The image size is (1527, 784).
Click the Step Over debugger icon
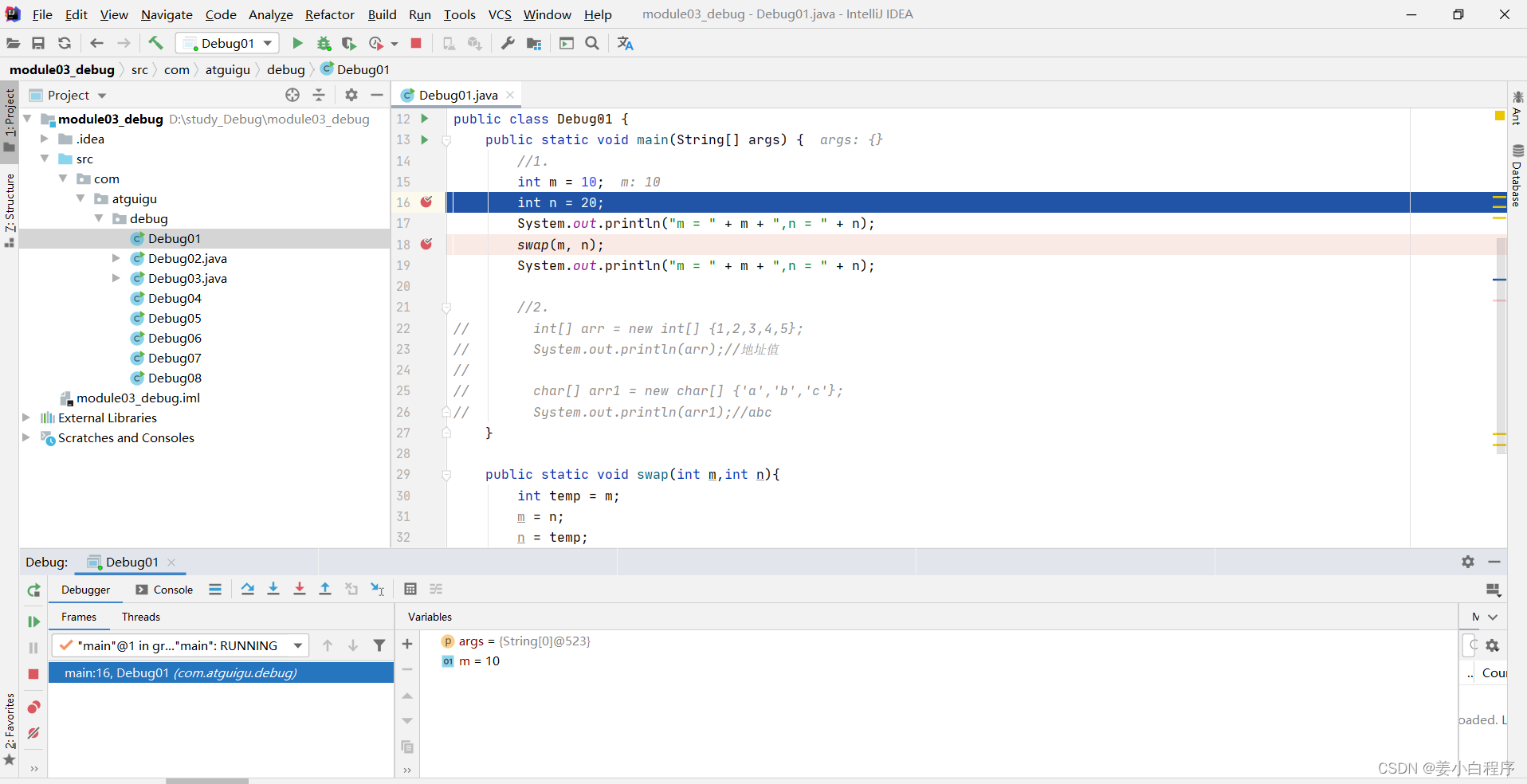point(248,589)
